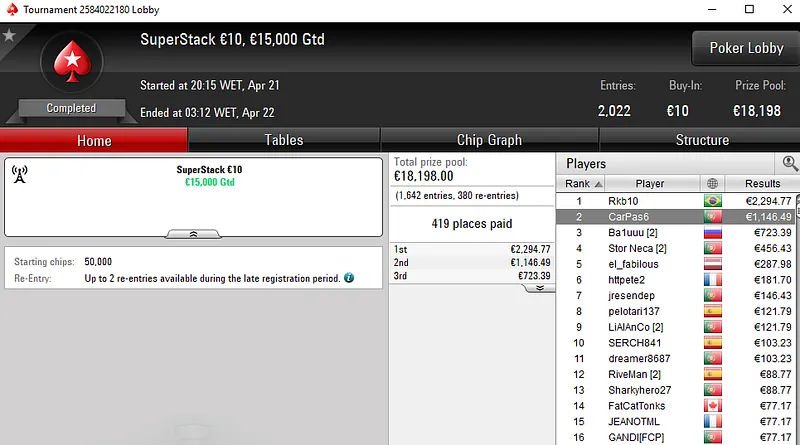
Task: Click Ba1uuu's Russia flag icon
Action: (x=712, y=233)
